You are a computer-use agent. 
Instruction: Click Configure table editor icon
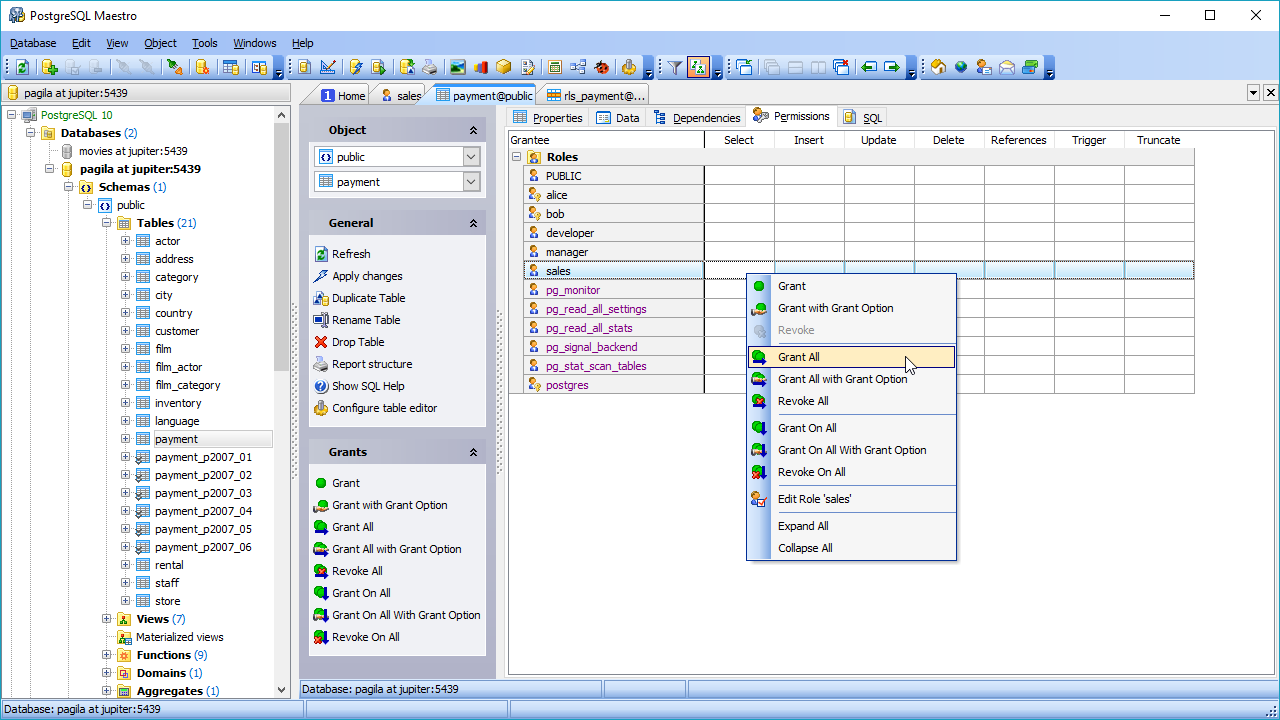tap(321, 408)
